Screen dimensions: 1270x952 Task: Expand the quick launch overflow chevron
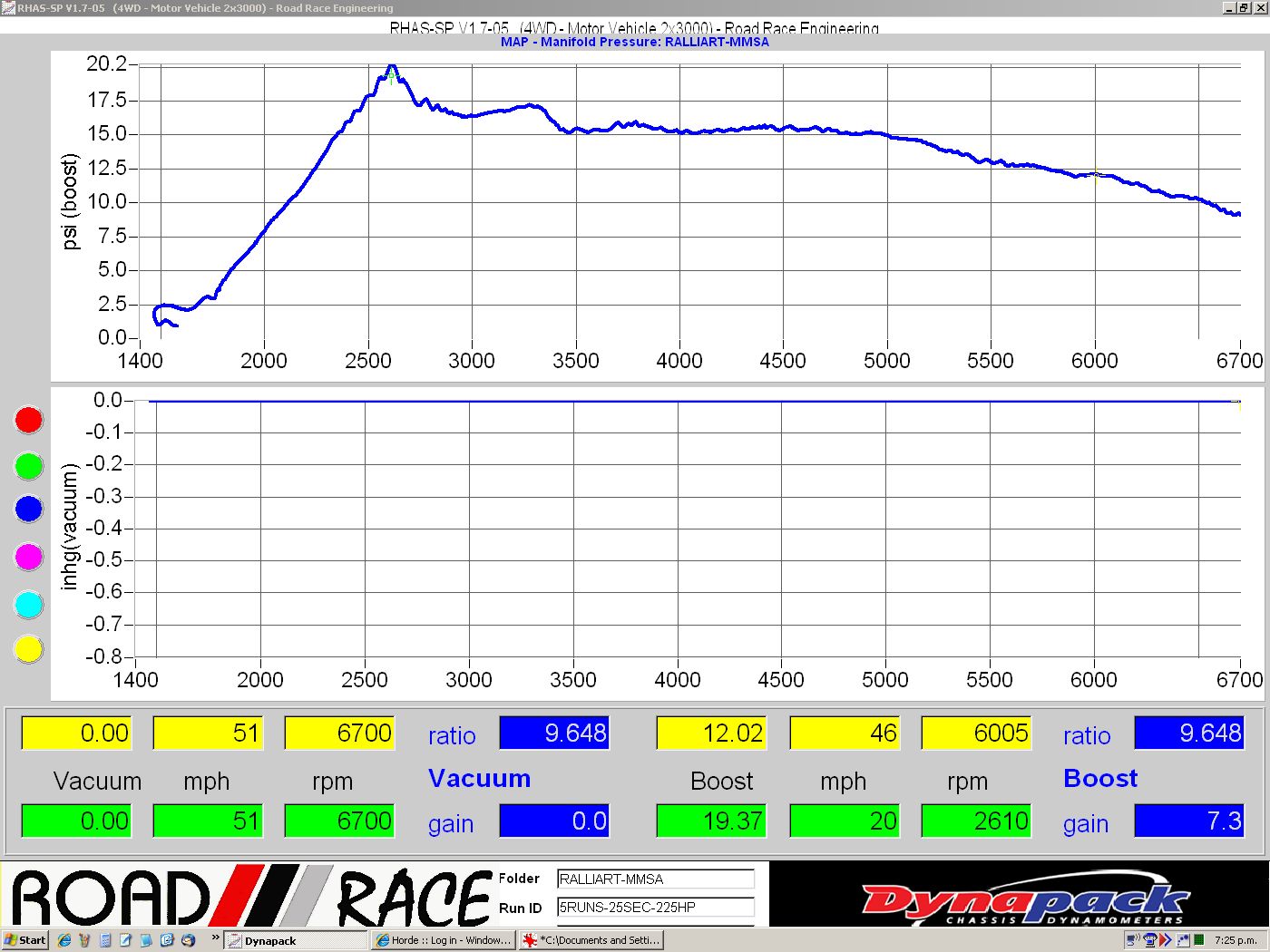click(215, 938)
